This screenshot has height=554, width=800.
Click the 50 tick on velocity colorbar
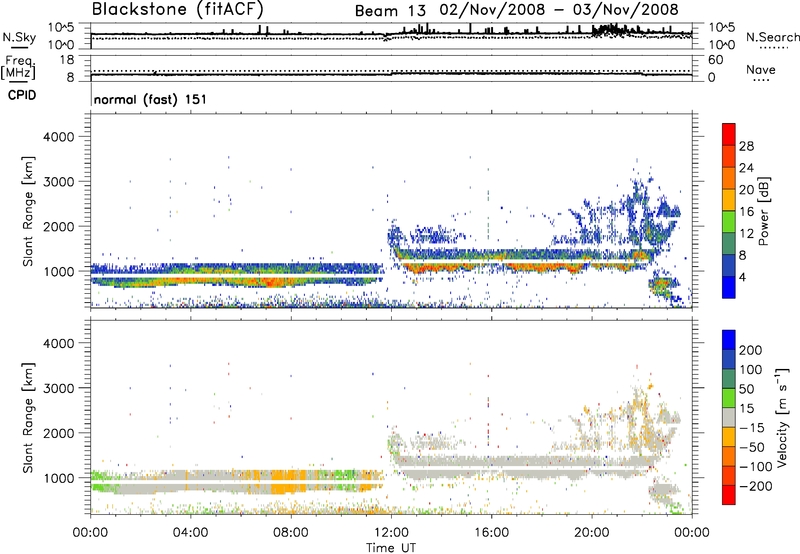(x=747, y=389)
